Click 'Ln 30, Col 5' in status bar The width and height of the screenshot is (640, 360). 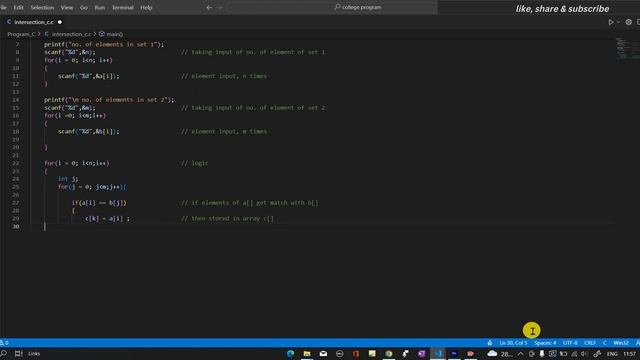click(513, 343)
